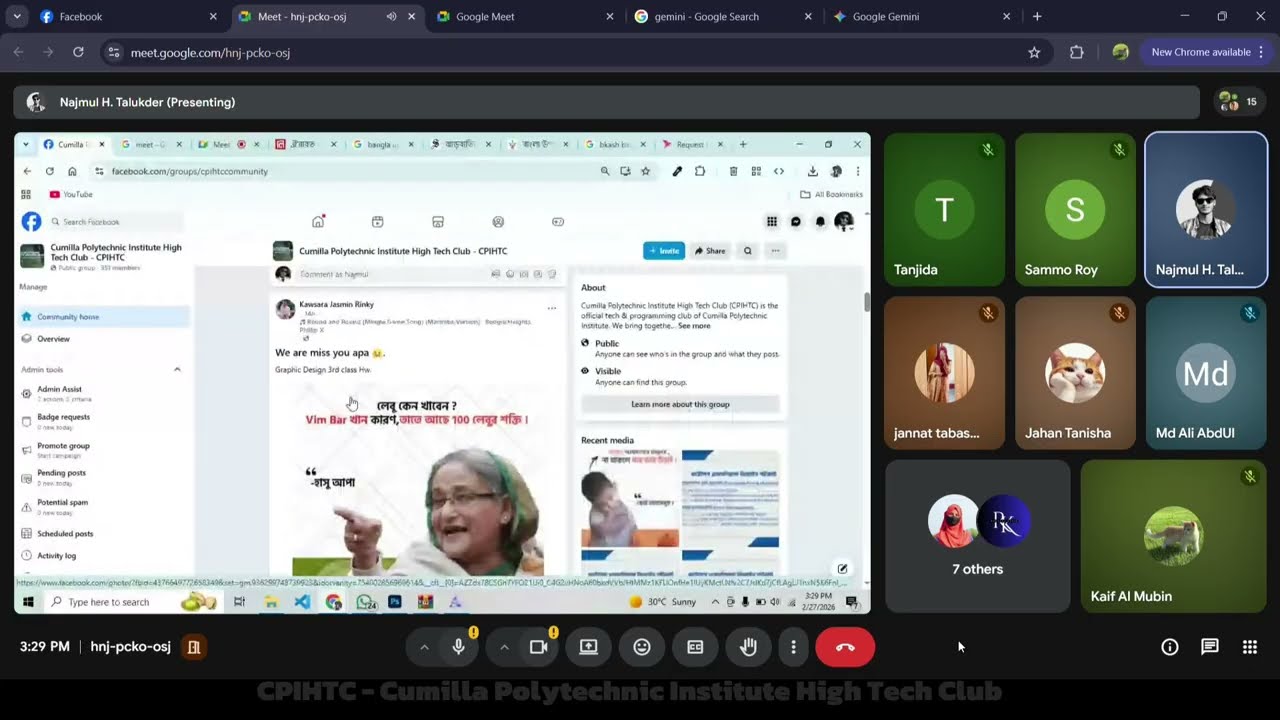This screenshot has height=720, width=1280.
Task: Select the Tanjida participant tile
Action: (944, 210)
